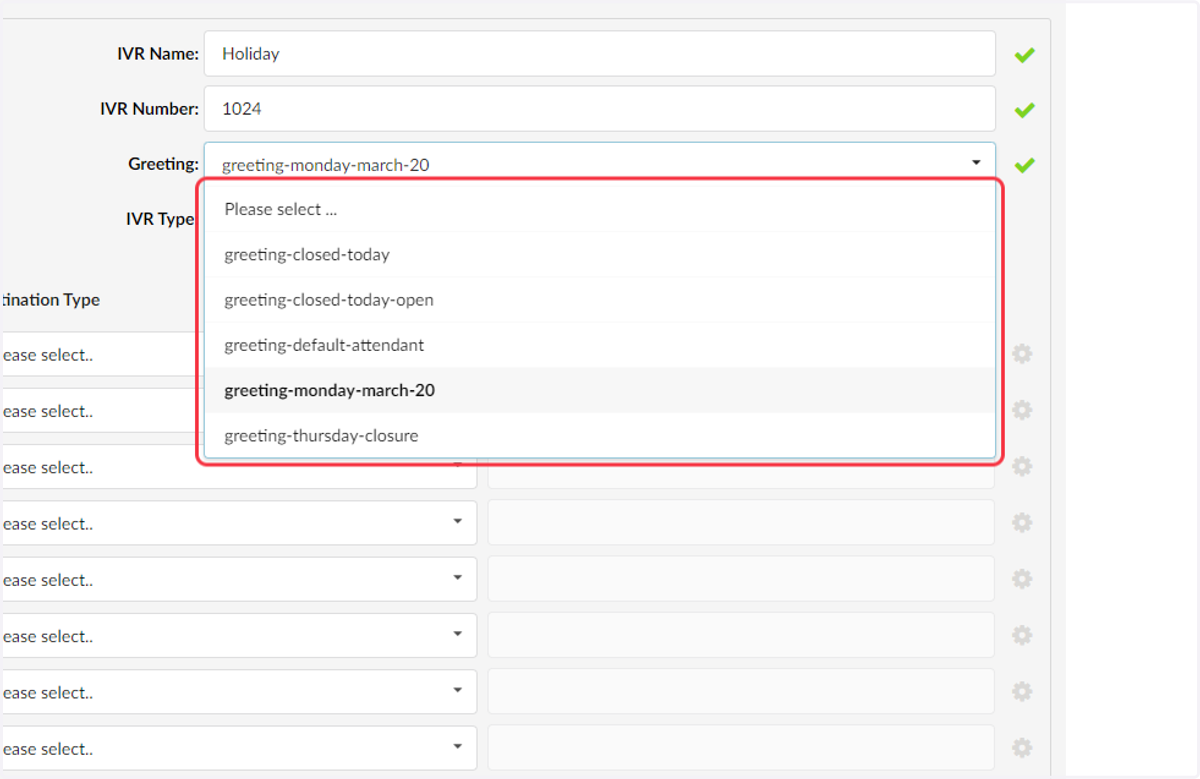The height and width of the screenshot is (779, 1200).
Task: Open eighth destination type dropdown arrow
Action: [x=458, y=745]
